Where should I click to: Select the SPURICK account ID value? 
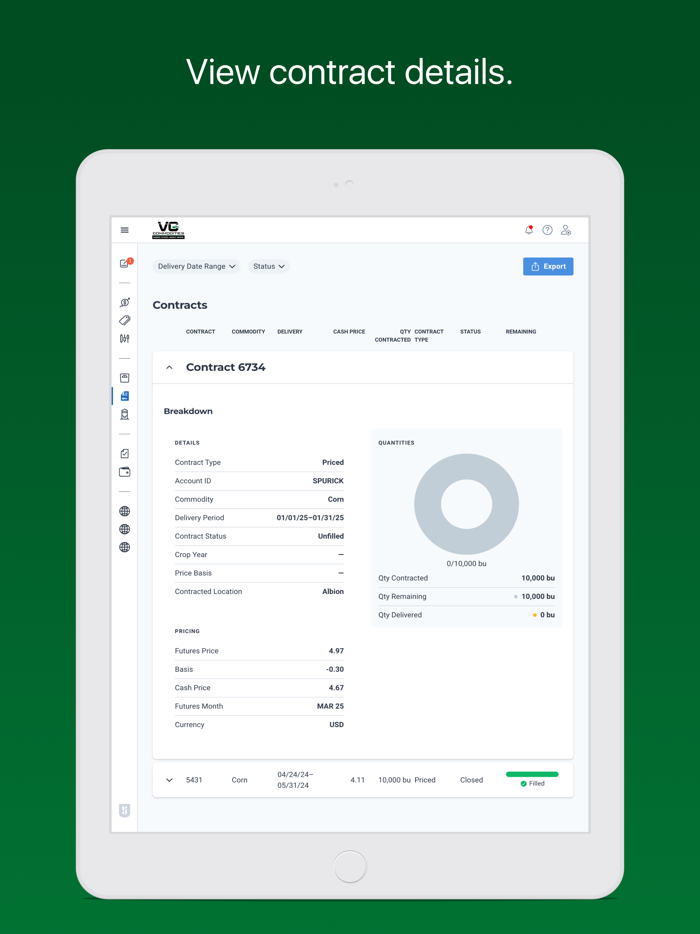point(328,481)
